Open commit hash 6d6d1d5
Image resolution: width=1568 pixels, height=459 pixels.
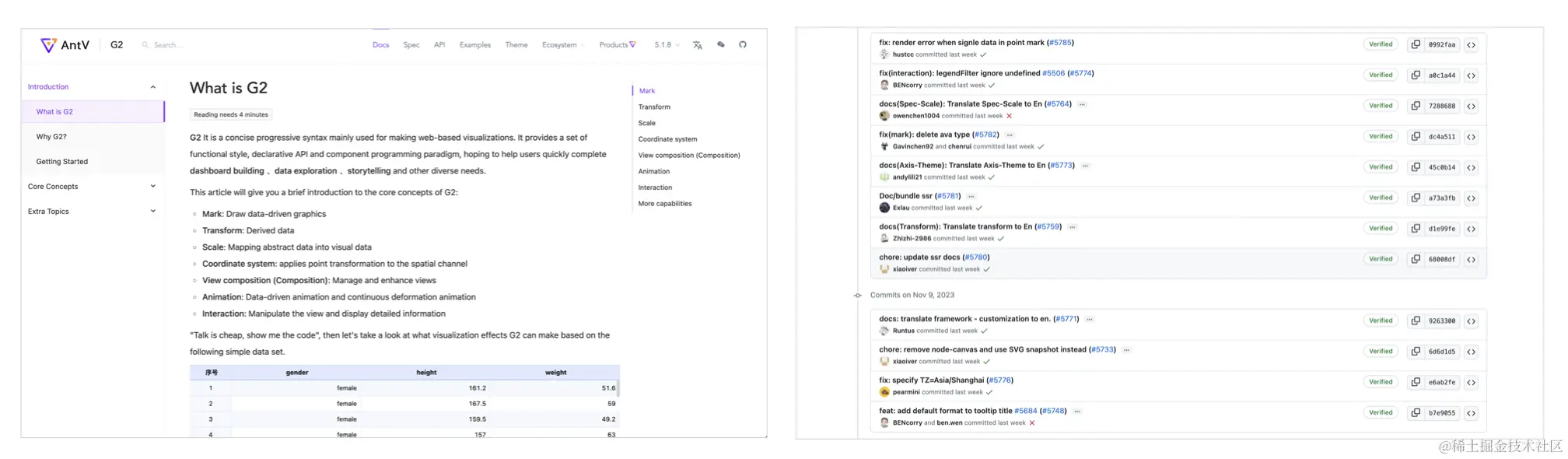point(1441,352)
